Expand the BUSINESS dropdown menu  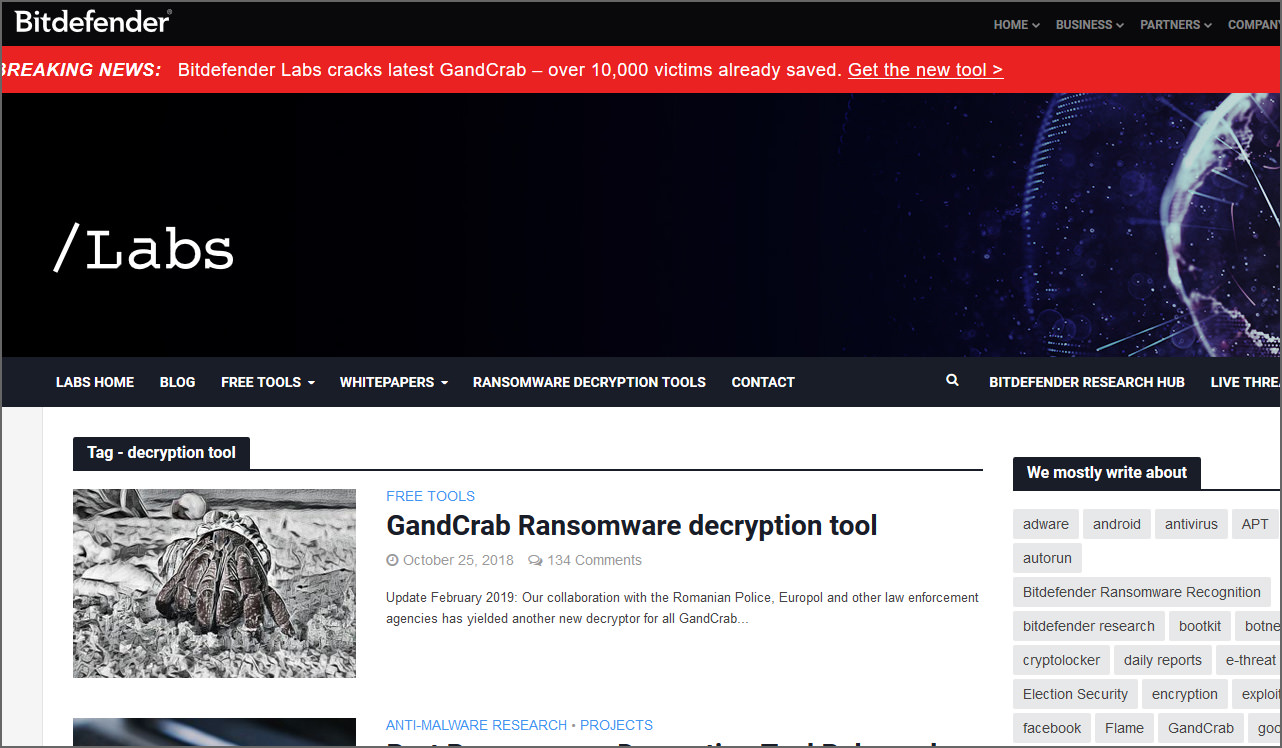pos(1090,25)
